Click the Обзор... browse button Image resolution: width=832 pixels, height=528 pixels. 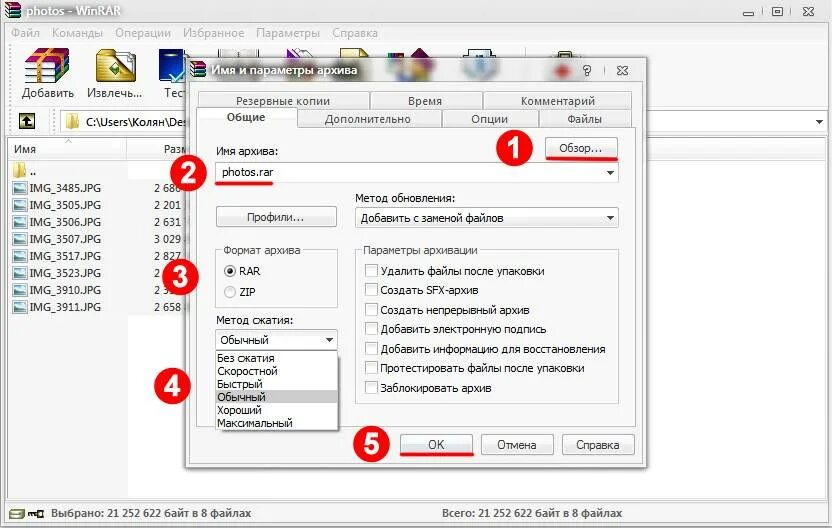point(581,148)
